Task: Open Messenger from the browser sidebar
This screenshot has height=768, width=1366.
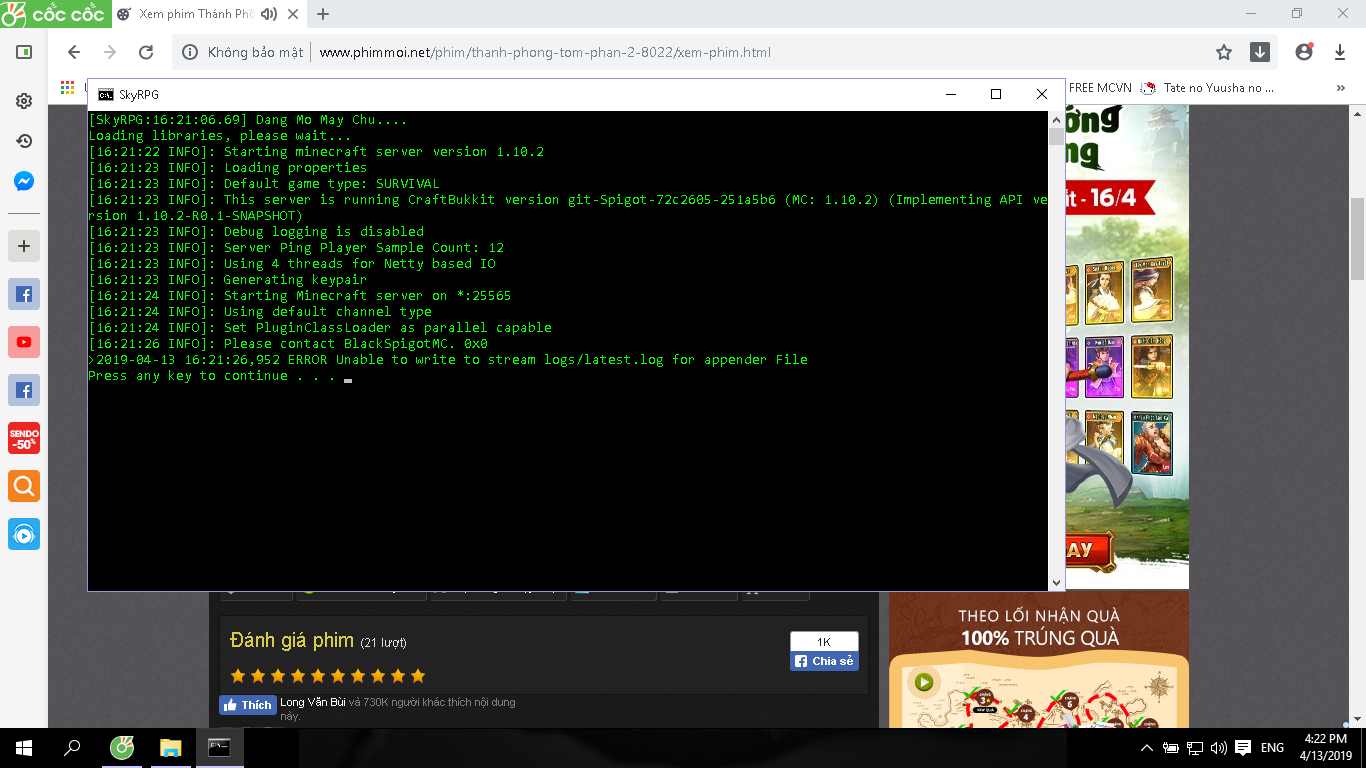Action: pyautogui.click(x=24, y=182)
